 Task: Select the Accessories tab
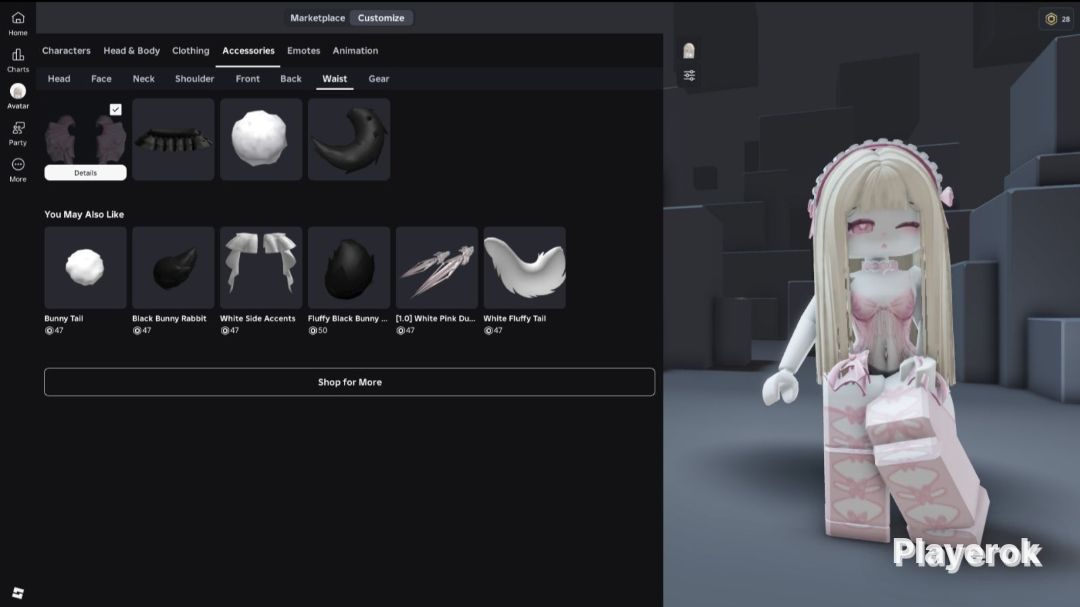pyautogui.click(x=248, y=50)
